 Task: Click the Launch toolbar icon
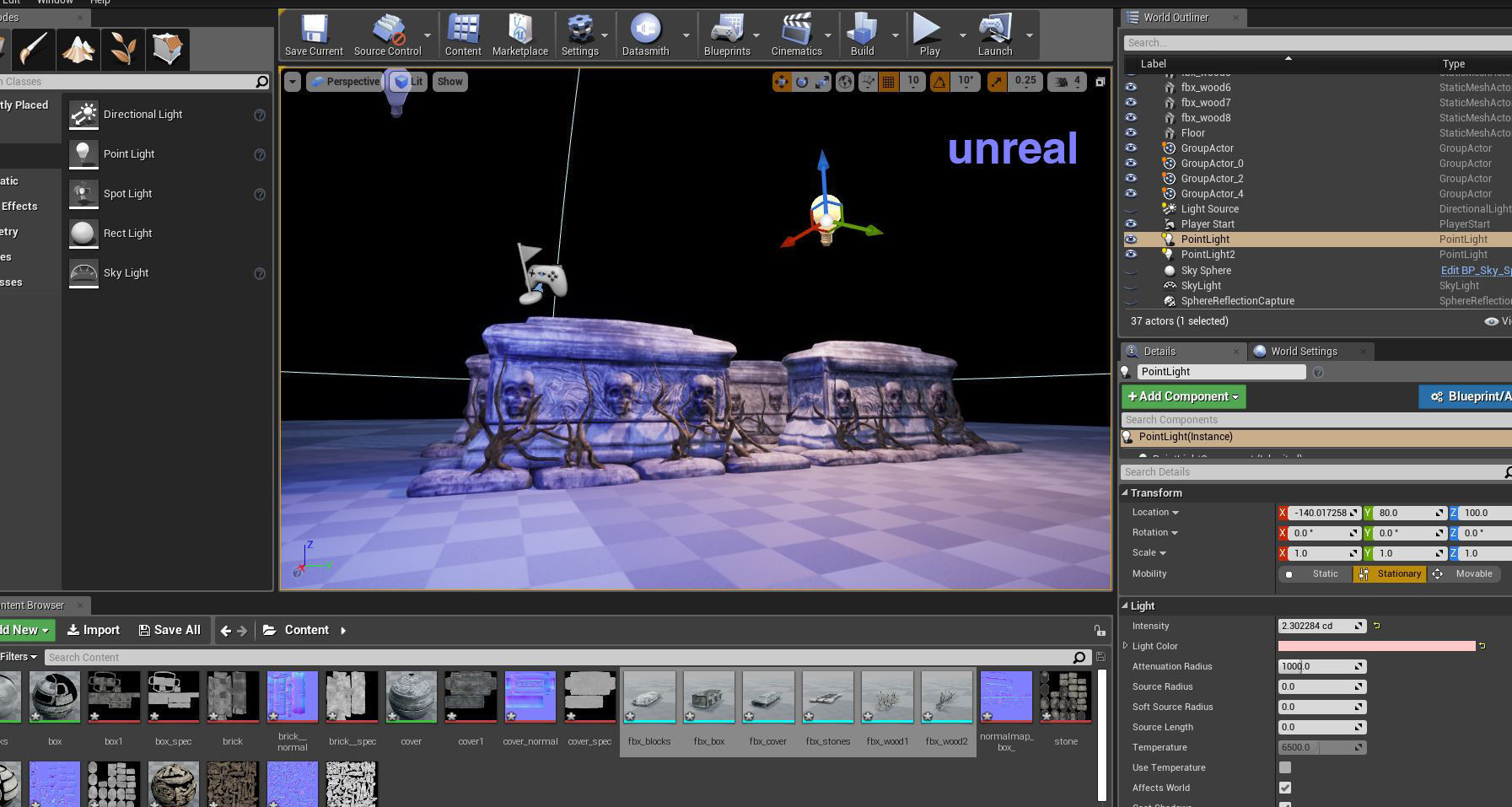995,35
